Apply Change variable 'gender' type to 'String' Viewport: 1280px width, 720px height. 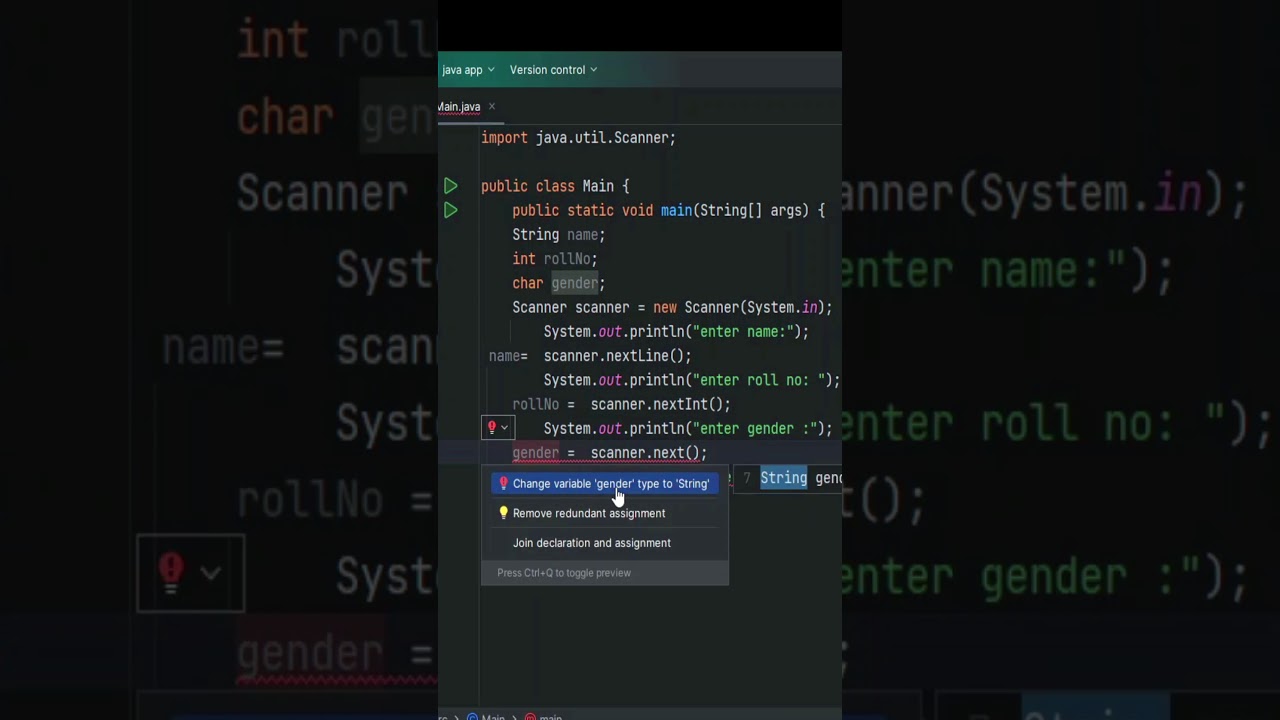(x=604, y=484)
